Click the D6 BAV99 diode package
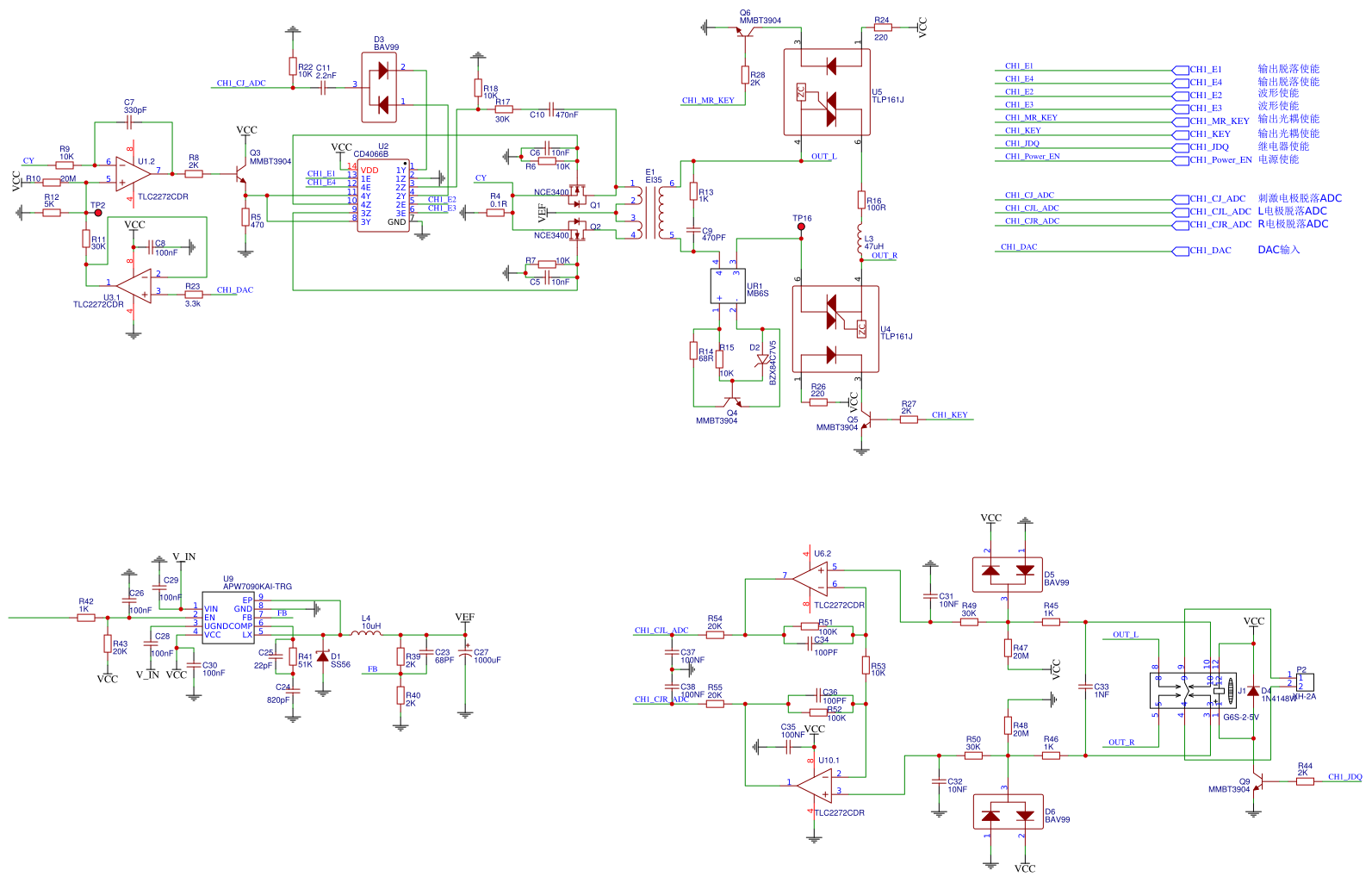The image size is (1372, 883). point(1007,812)
